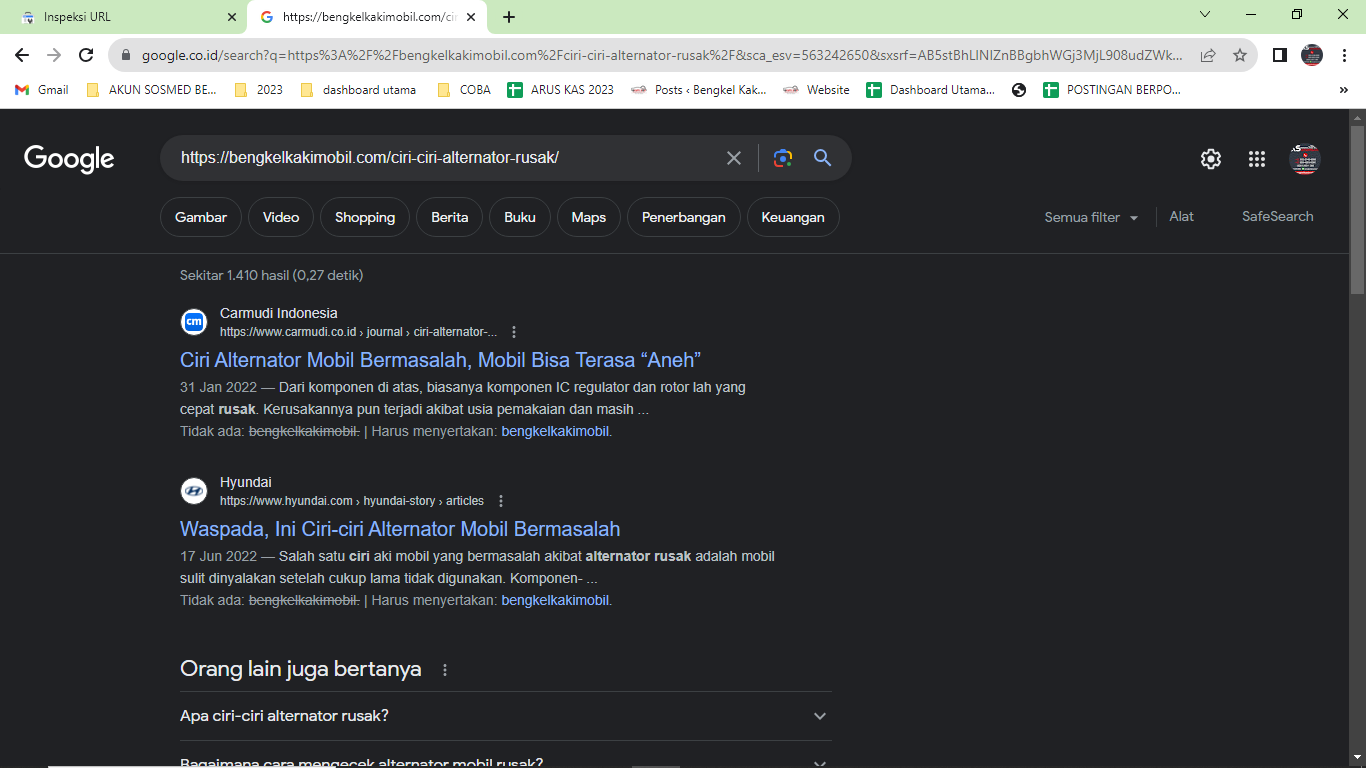
Task: Close the Inspeksi URL tab
Action: pyautogui.click(x=232, y=17)
